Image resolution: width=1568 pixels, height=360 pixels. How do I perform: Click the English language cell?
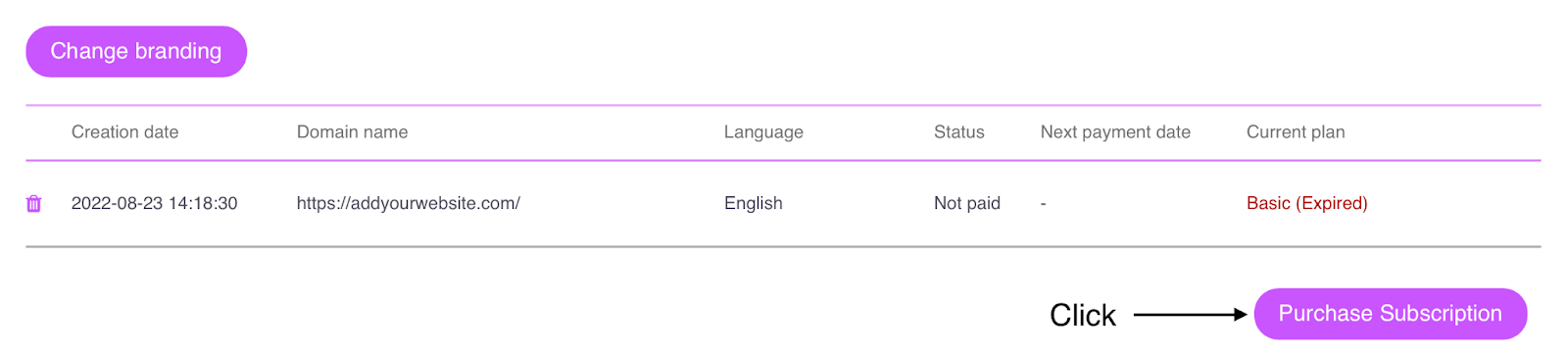click(x=754, y=203)
